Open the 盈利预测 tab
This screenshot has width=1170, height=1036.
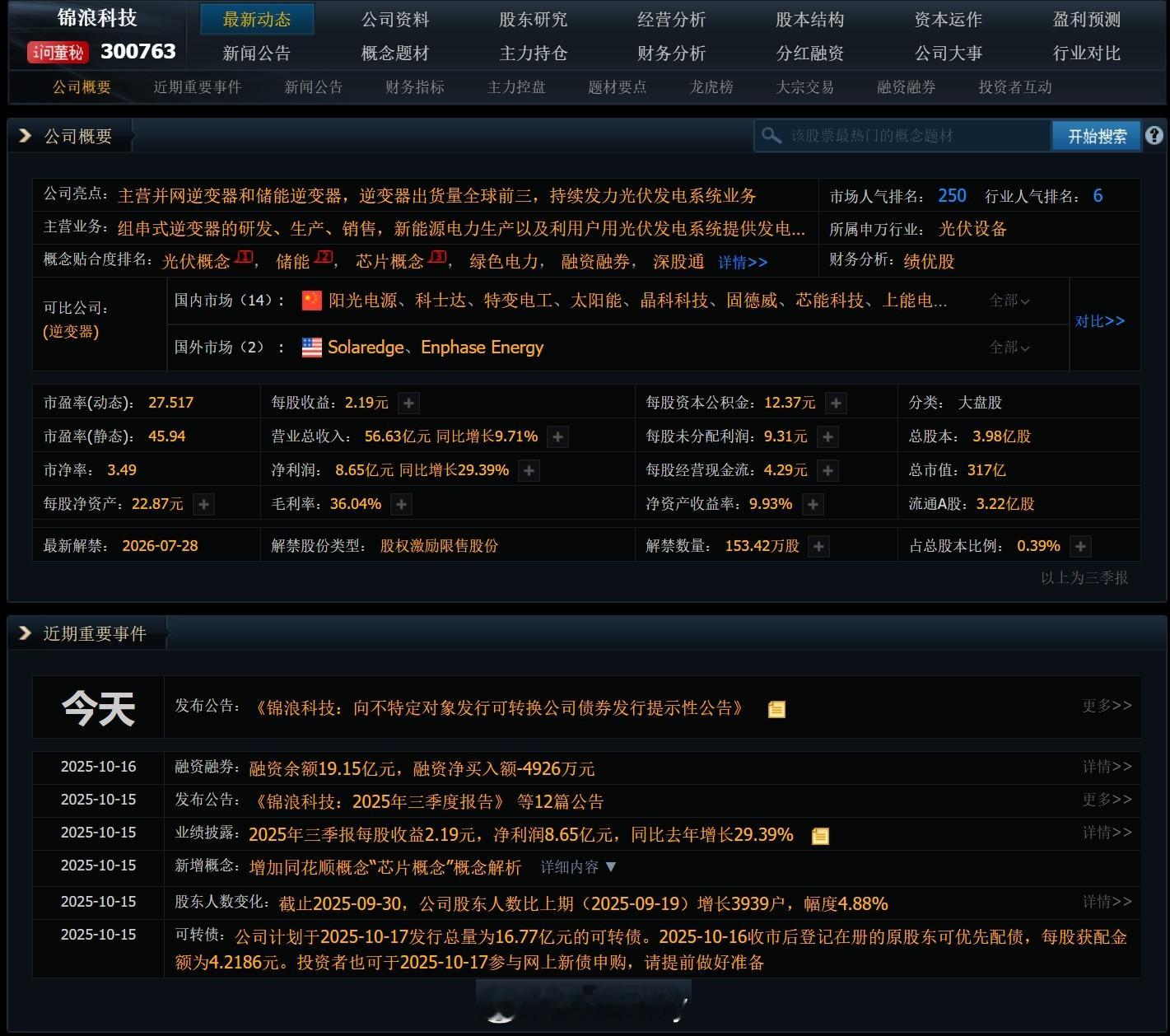tap(1087, 19)
